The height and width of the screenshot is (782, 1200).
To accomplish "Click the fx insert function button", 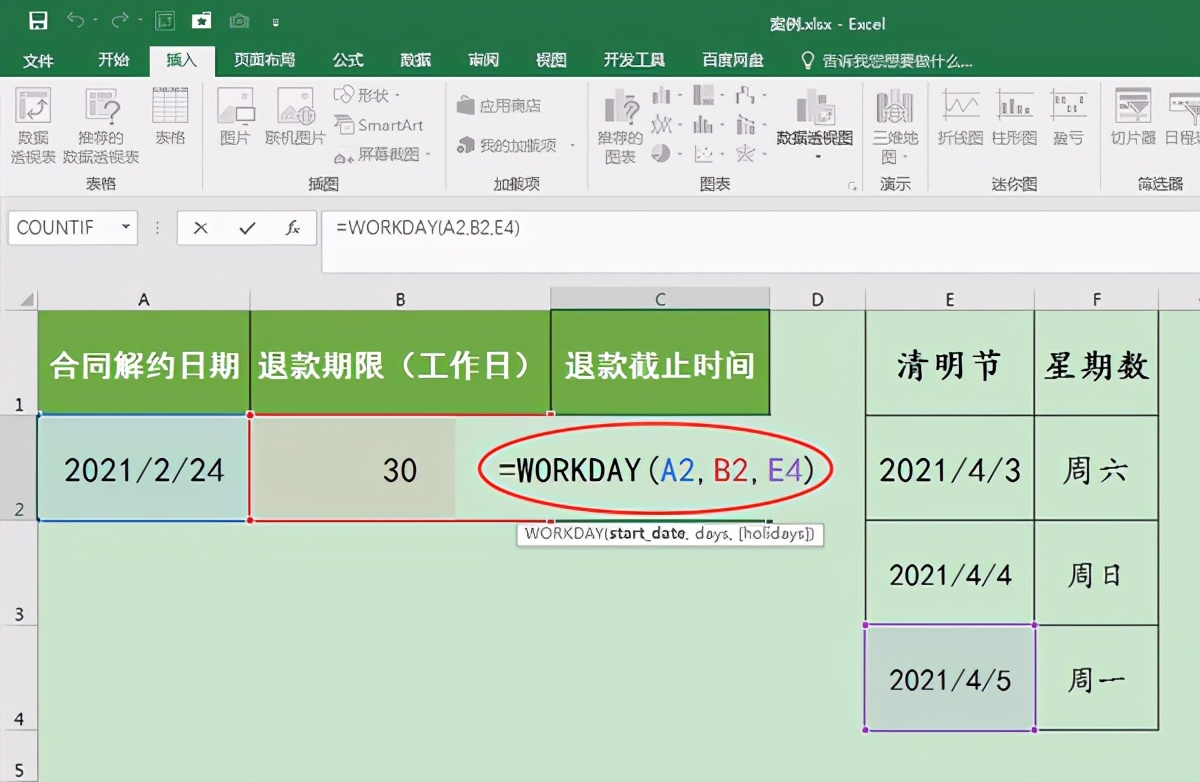I will (293, 228).
